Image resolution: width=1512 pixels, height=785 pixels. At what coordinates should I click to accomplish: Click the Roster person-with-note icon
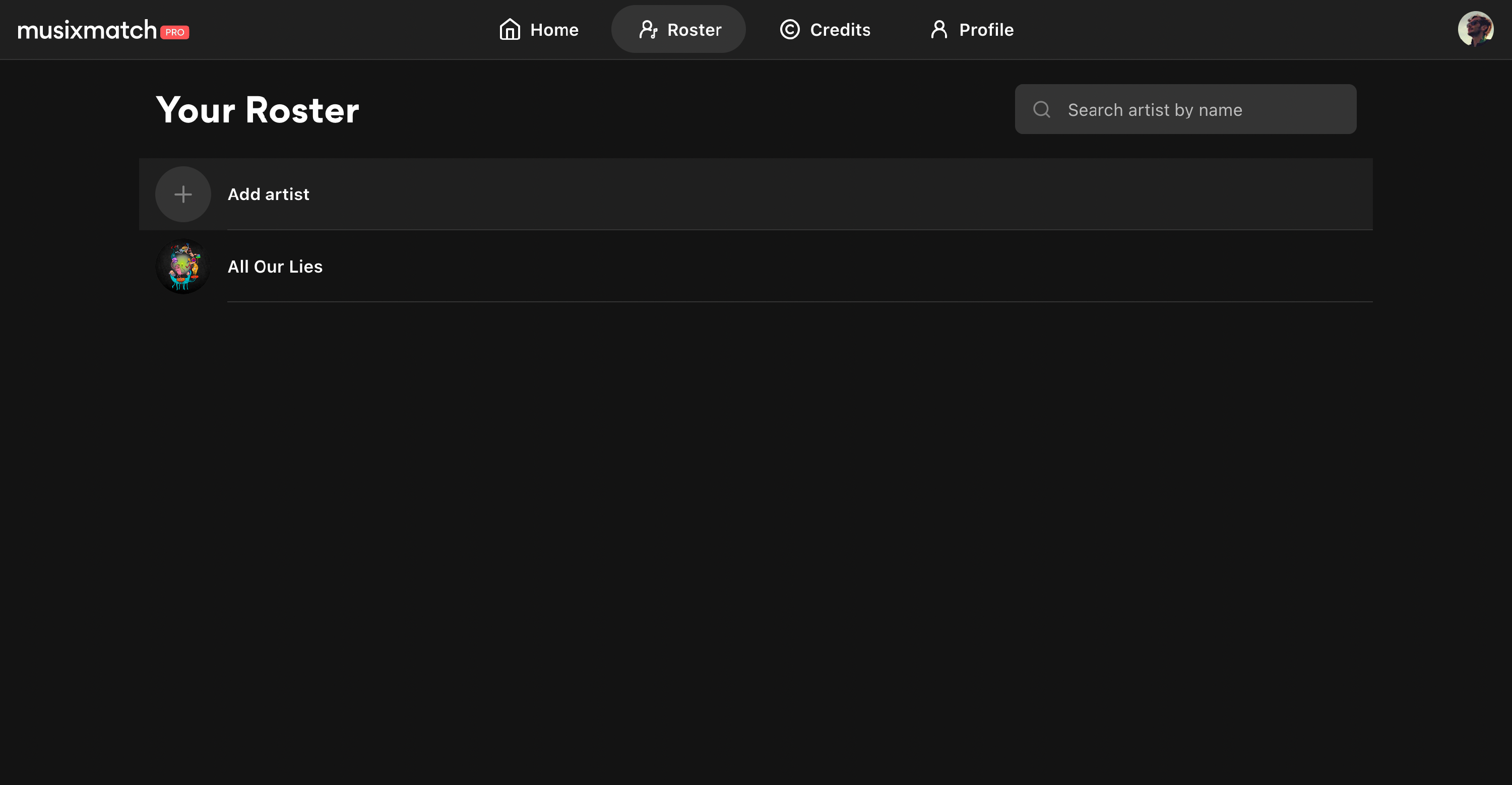coord(648,29)
